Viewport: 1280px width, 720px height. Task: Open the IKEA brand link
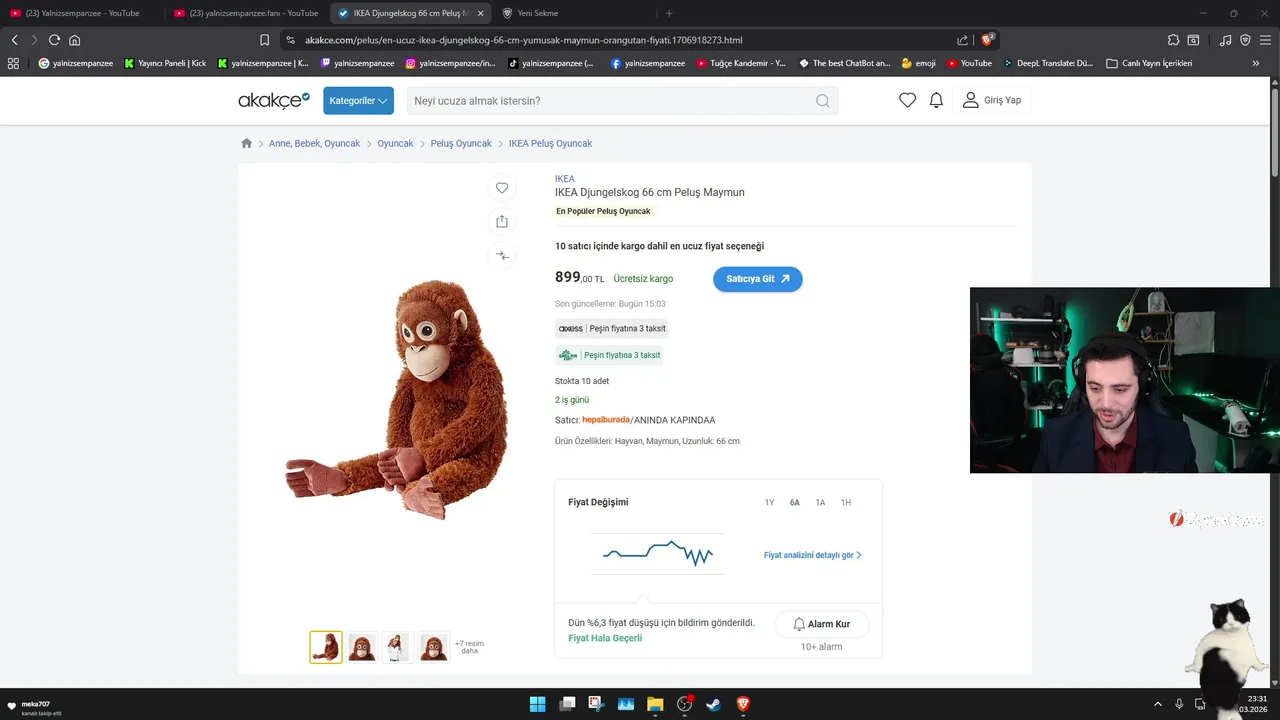[565, 179]
